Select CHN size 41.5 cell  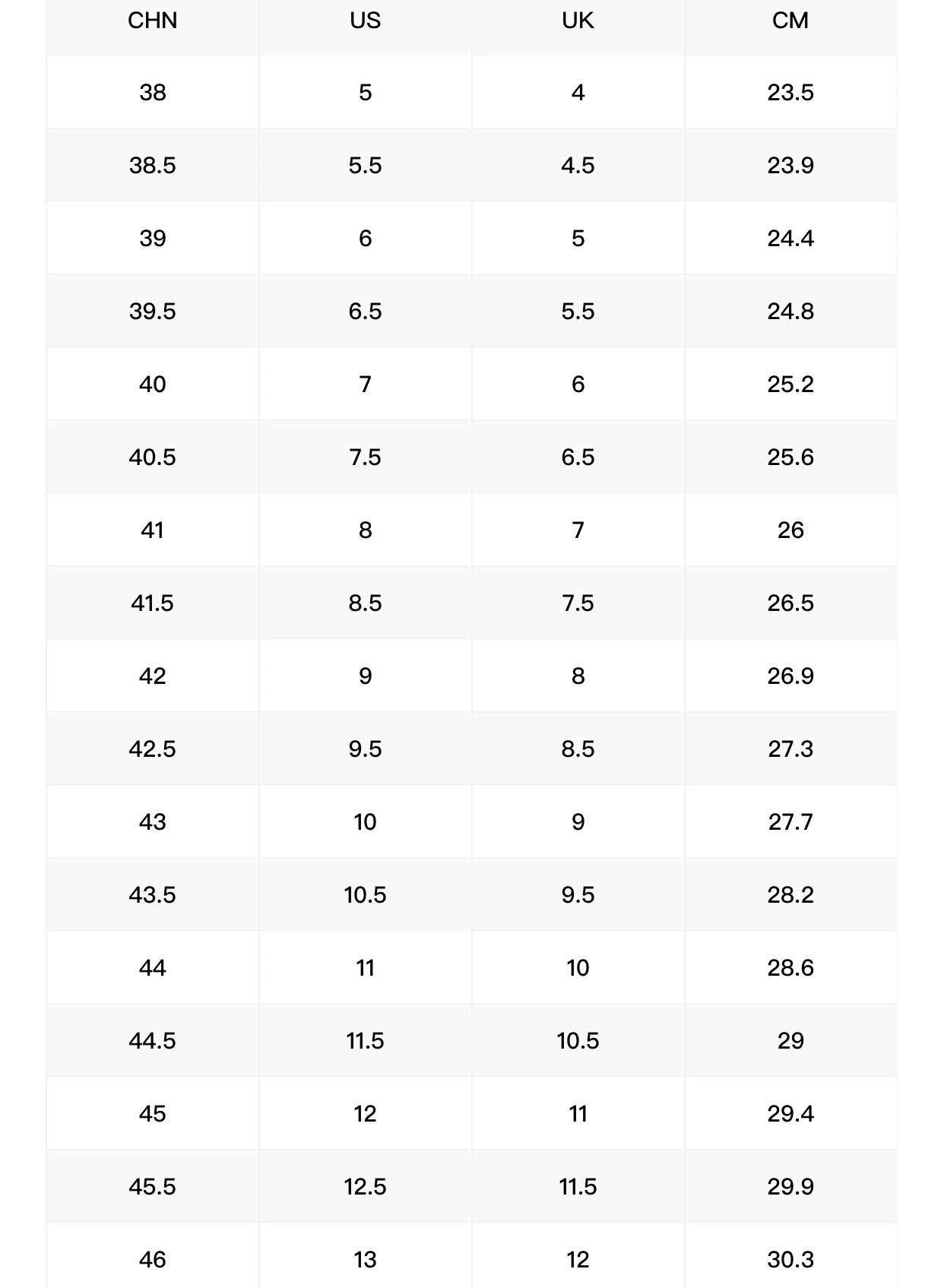pyautogui.click(x=153, y=603)
